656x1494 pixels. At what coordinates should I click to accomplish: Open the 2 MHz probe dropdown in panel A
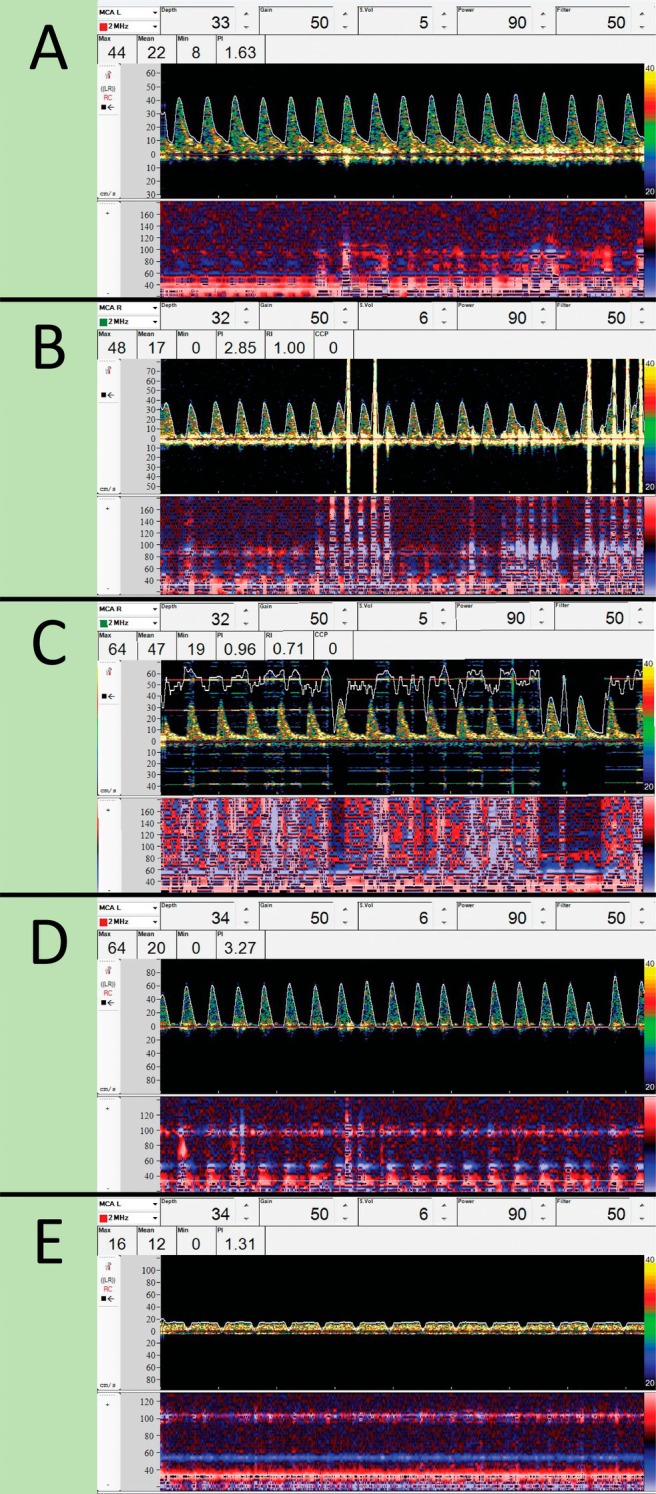[x=153, y=26]
